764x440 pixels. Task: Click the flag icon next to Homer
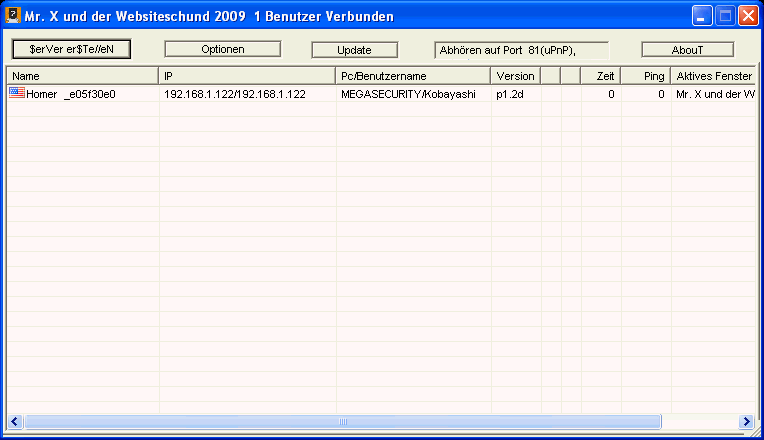tap(16, 93)
